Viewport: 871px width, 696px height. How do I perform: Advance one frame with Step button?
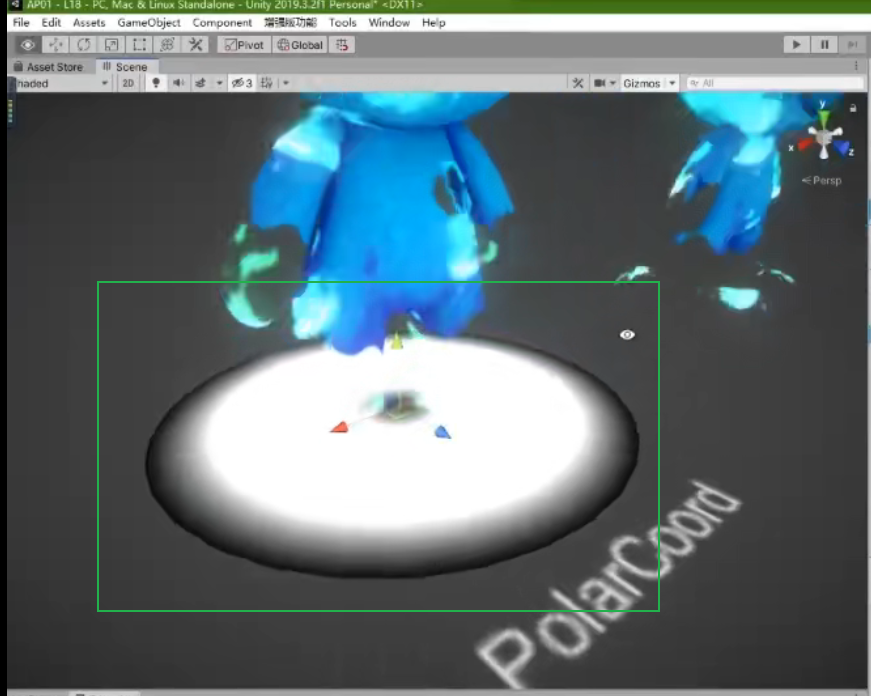[852, 44]
